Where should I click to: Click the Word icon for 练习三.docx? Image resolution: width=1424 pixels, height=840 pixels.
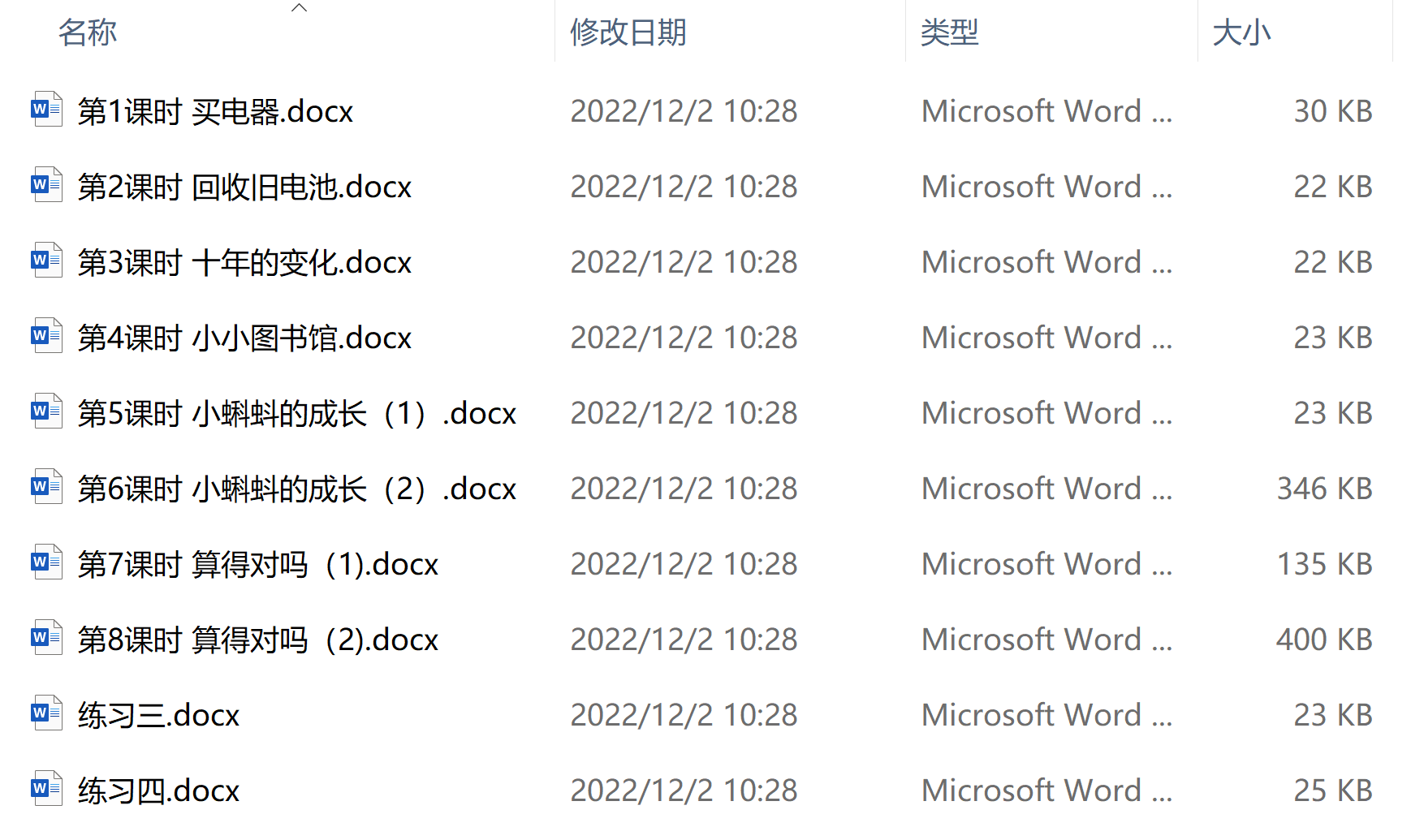click(x=46, y=713)
